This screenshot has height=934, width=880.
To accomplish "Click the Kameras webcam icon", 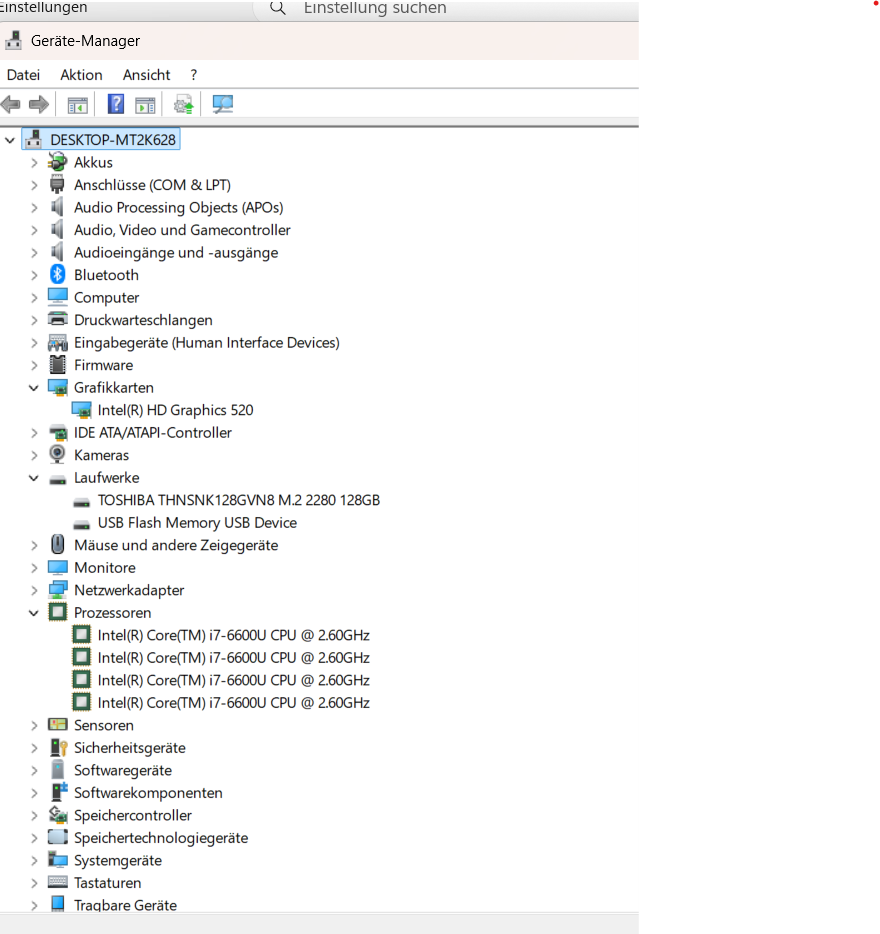I will (x=57, y=454).
